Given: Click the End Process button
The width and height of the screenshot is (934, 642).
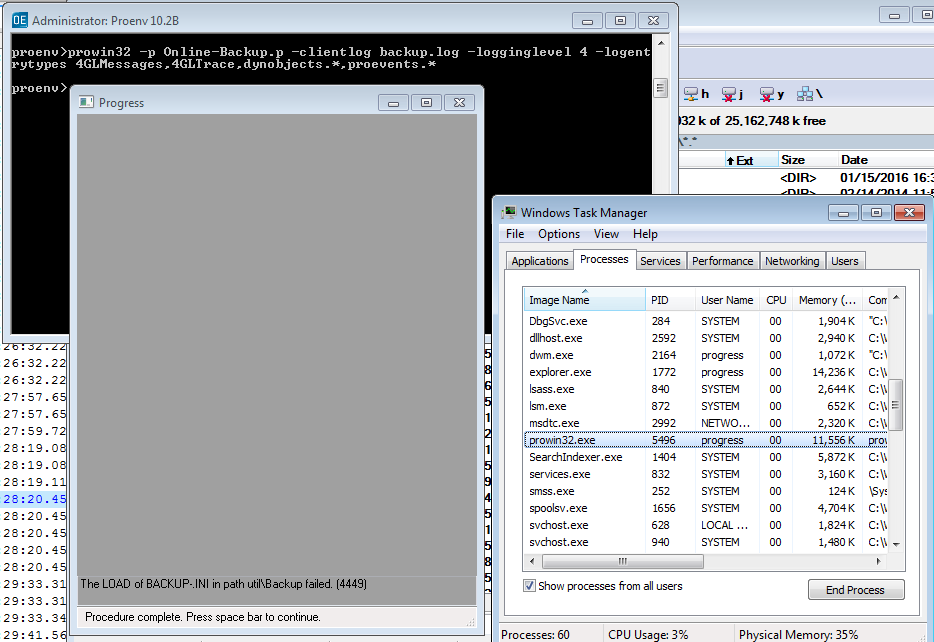Looking at the screenshot, I should pos(856,590).
